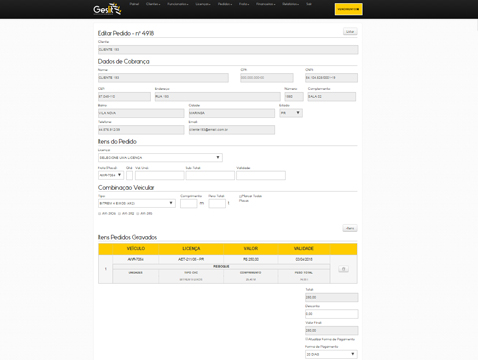This screenshot has width=478, height=360.
Task: Click the Val. Unit. field
Action: click(x=160, y=175)
